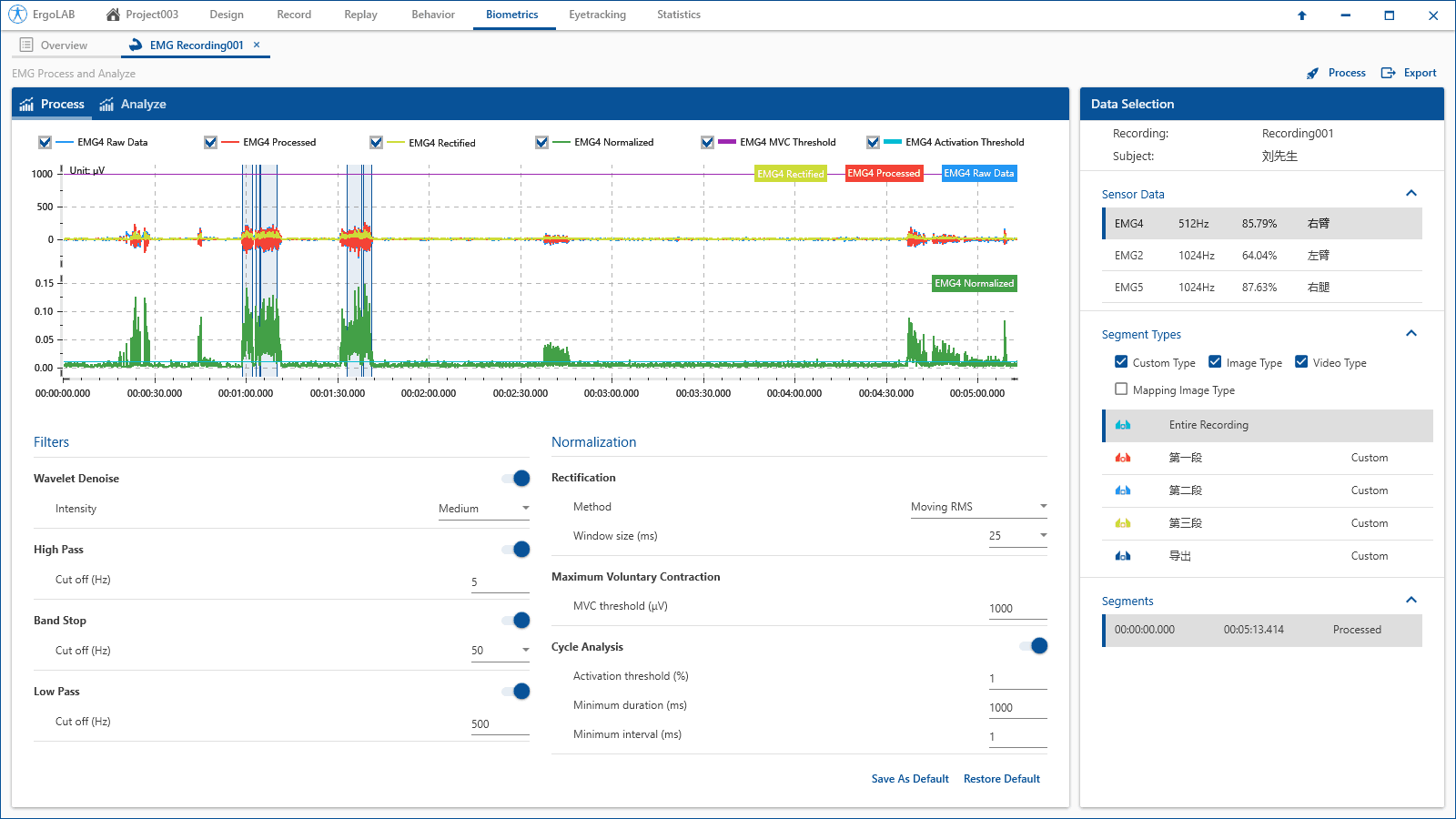Image resolution: width=1456 pixels, height=819 pixels.
Task: Uncheck EMG4 Raw Data checkbox
Action: point(45,142)
